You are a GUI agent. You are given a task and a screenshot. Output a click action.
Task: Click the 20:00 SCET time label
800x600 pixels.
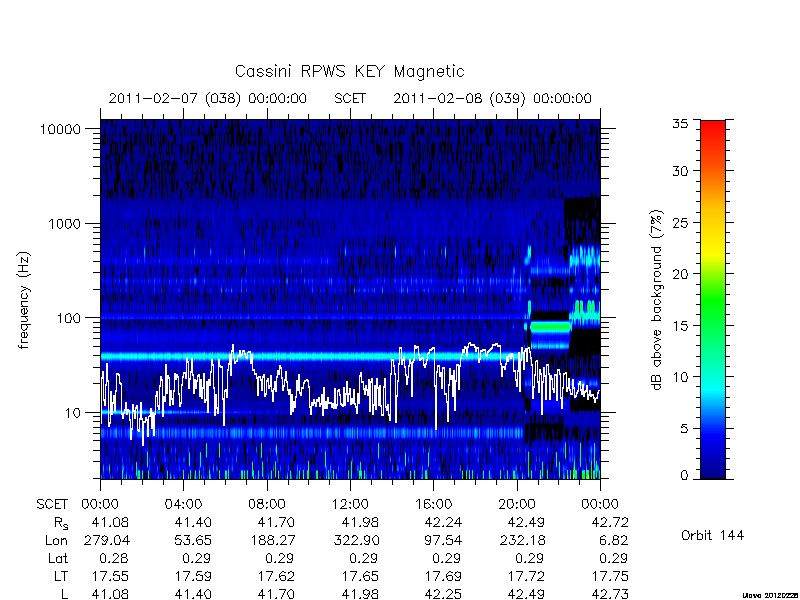(x=516, y=504)
